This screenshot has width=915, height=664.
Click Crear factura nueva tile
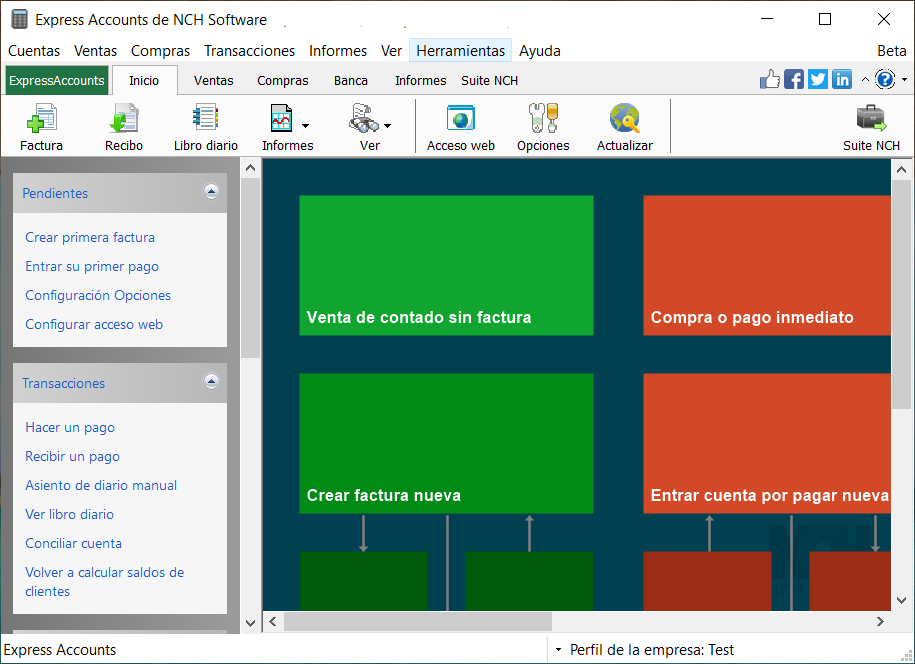tap(446, 443)
